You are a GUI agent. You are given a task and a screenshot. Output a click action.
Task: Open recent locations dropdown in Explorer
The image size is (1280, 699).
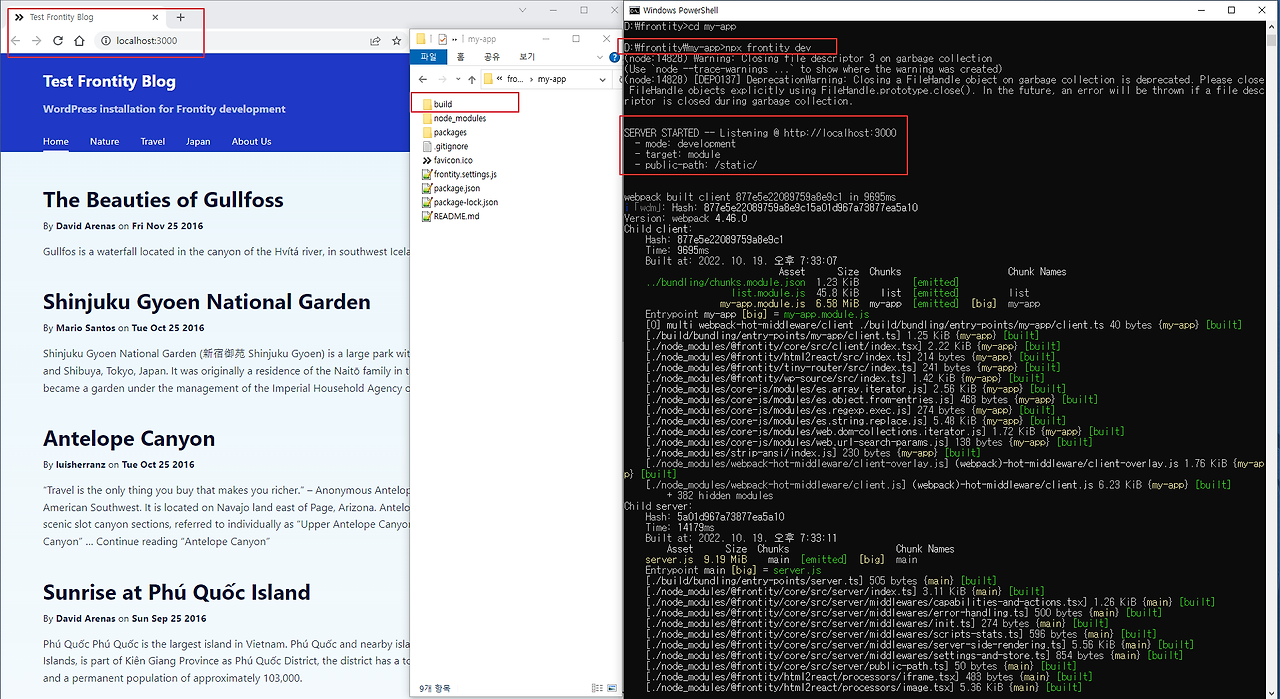click(x=460, y=78)
